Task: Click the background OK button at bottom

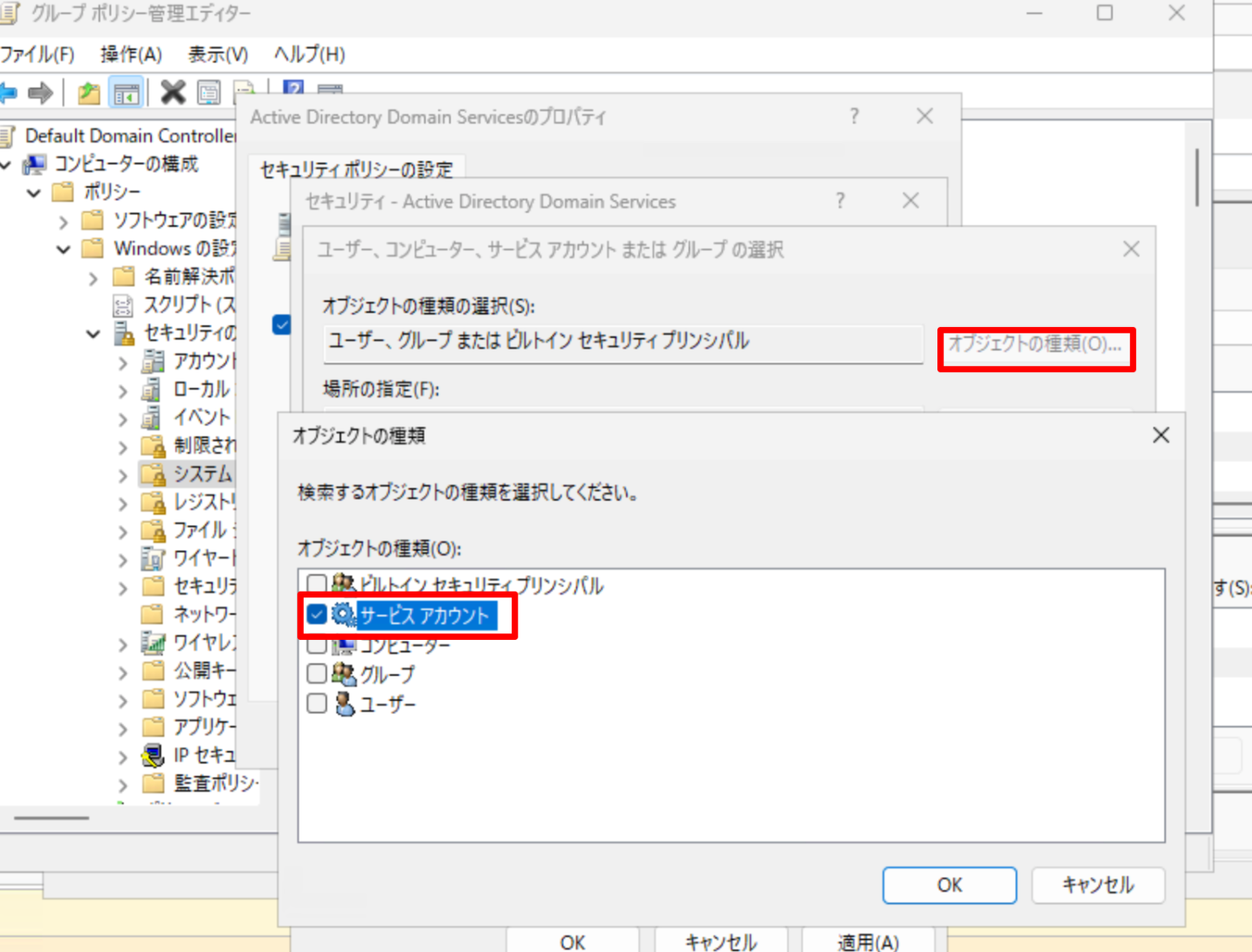Action: pos(573,942)
